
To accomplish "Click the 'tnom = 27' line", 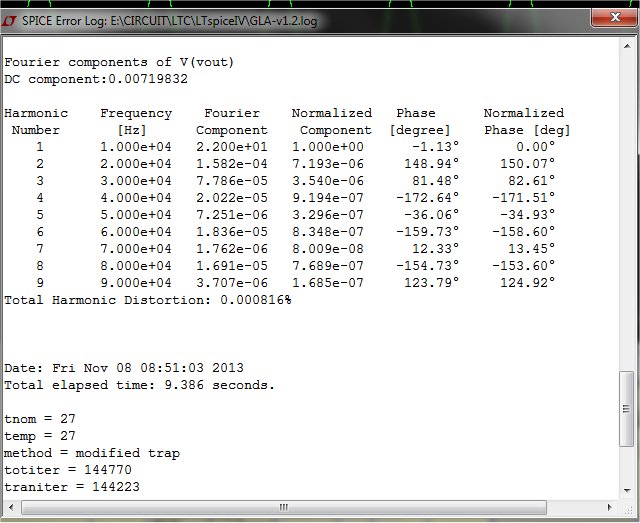I will coord(40,419).
